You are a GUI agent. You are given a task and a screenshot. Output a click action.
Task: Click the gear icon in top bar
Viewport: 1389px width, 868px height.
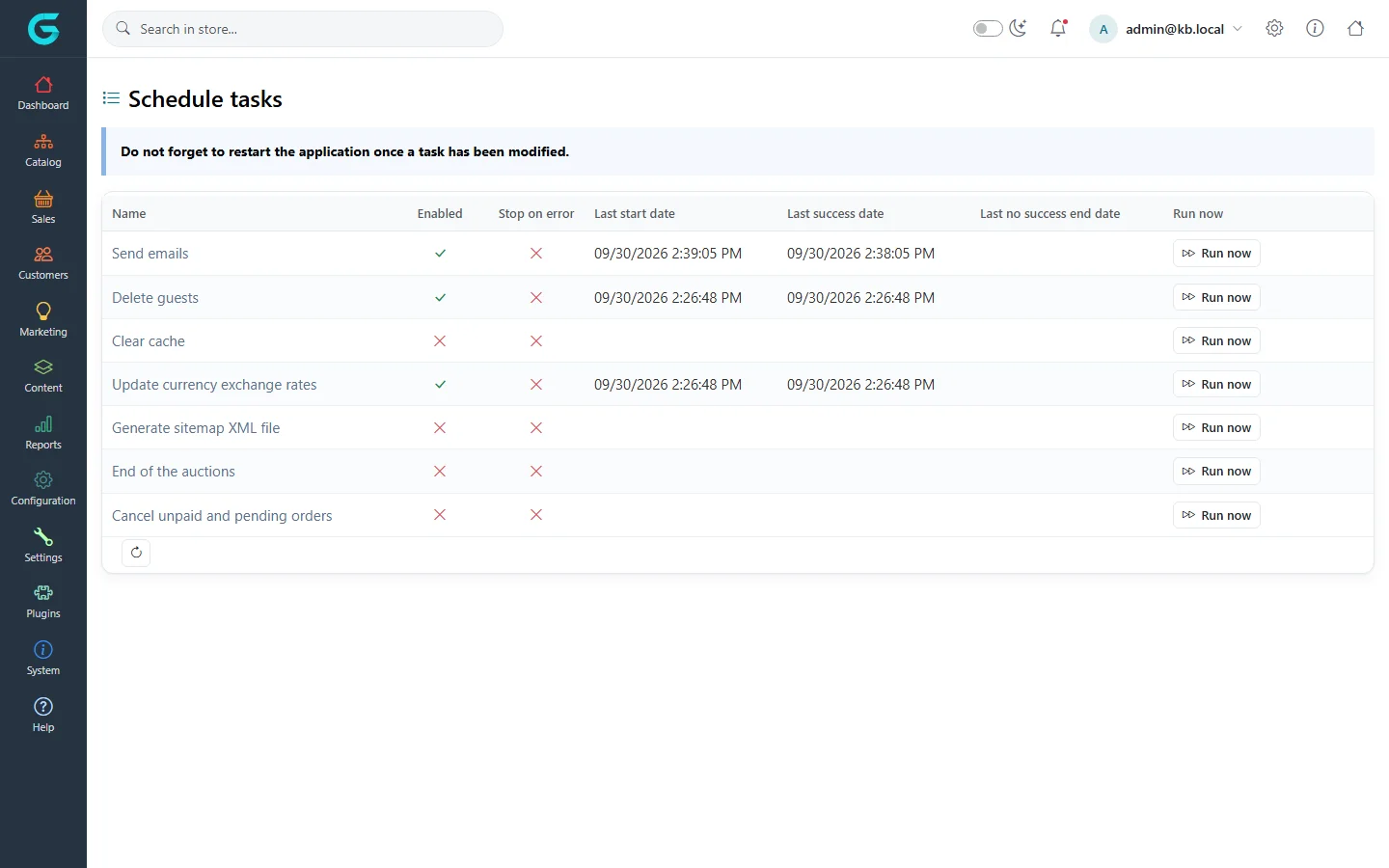pyautogui.click(x=1274, y=29)
